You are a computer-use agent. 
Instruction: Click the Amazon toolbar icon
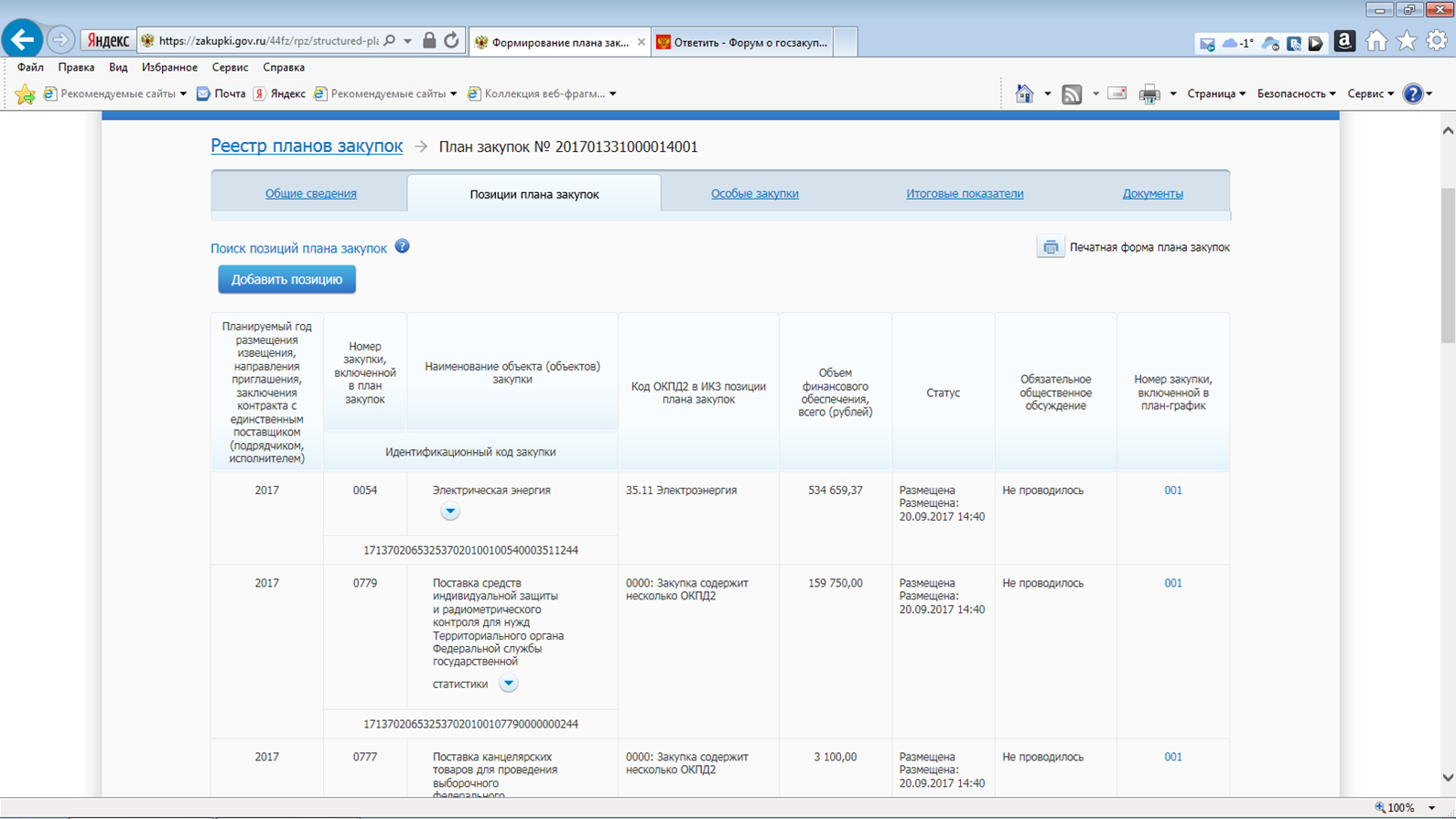click(1343, 41)
